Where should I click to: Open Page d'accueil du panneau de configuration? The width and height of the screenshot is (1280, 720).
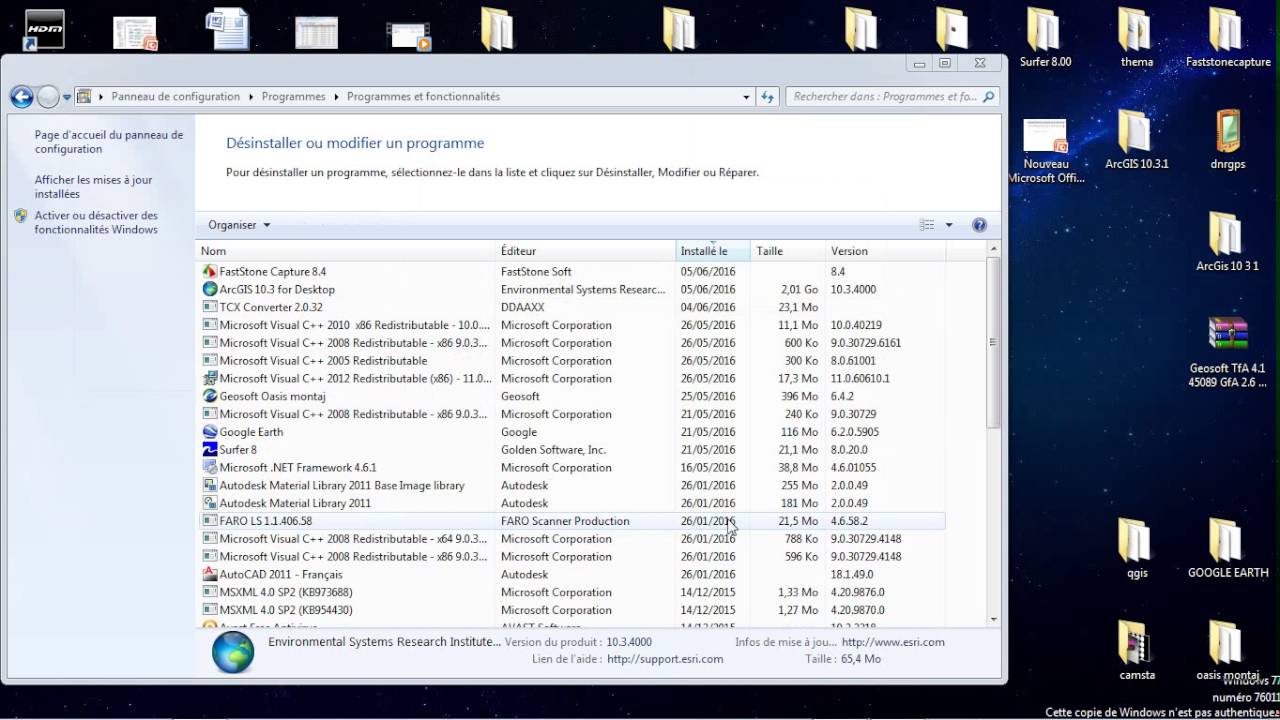tap(109, 142)
